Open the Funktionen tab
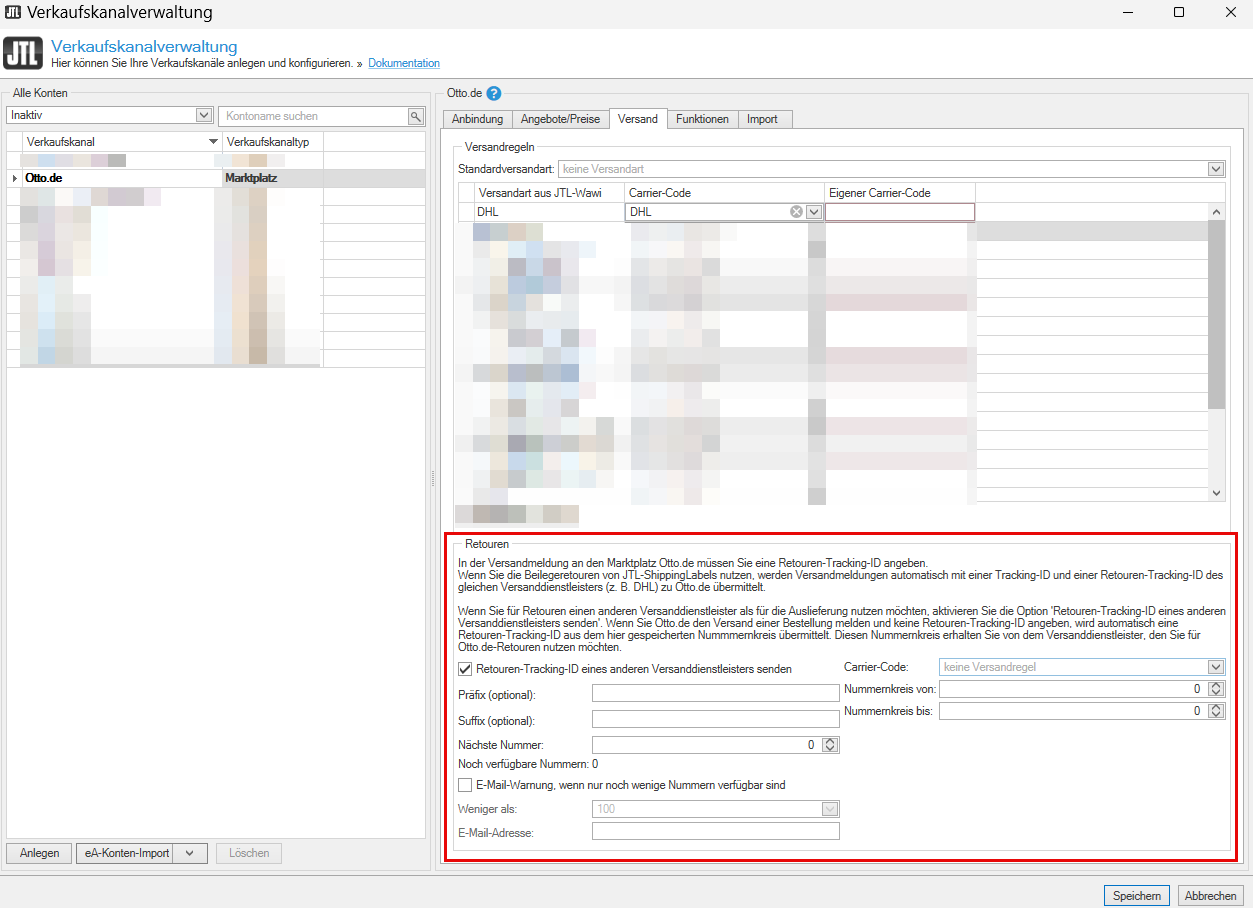The width and height of the screenshot is (1253, 908). 702,119
